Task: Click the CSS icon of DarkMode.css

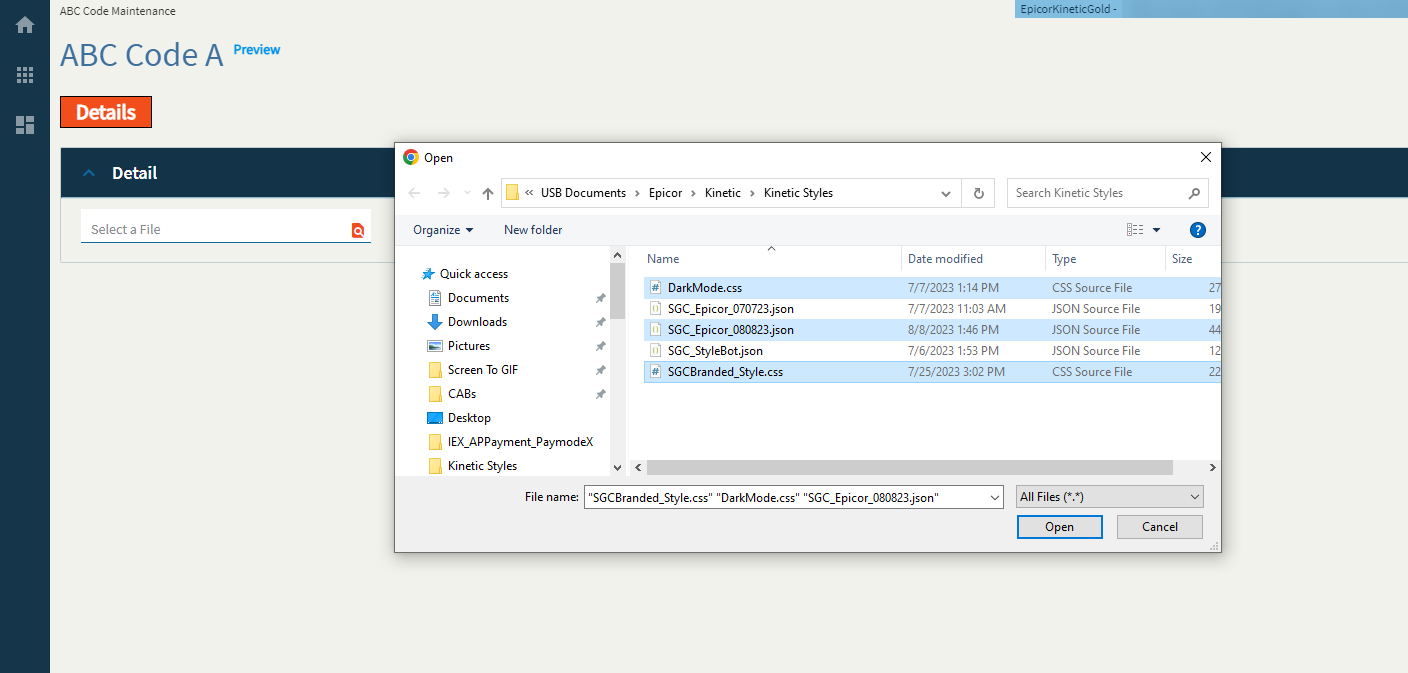Action: (x=655, y=288)
